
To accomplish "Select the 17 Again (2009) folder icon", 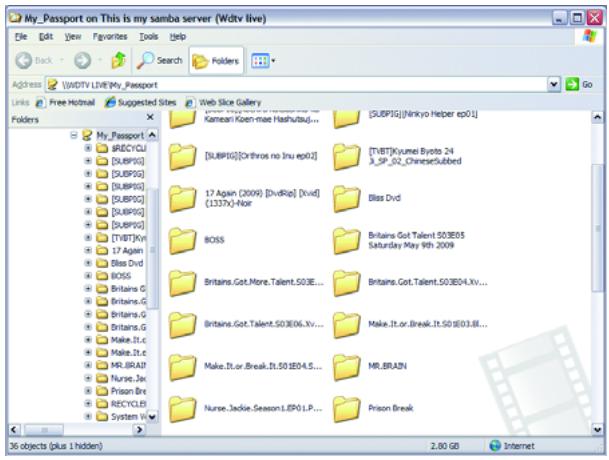I will [x=183, y=199].
